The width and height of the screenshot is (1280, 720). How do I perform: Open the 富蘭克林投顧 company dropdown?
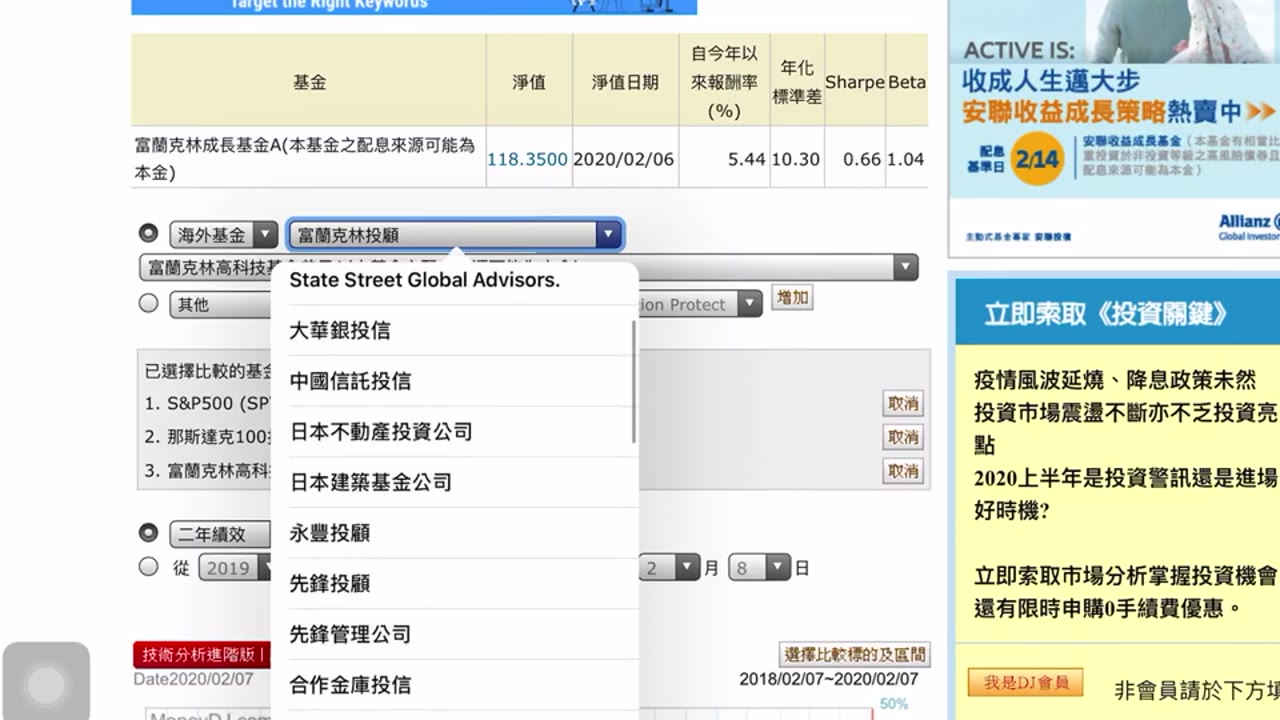point(456,235)
